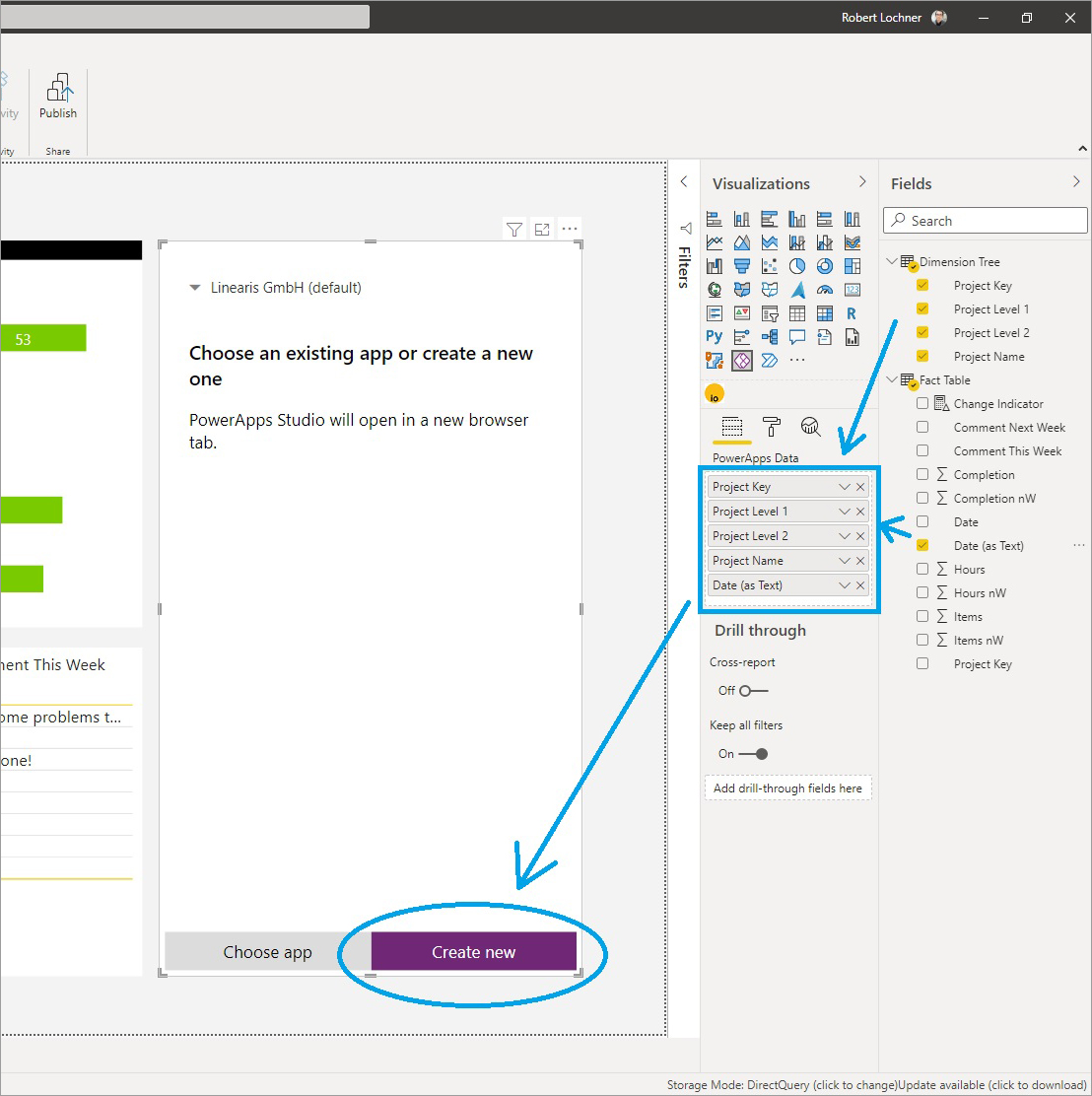Click the Choose app button
Image resolution: width=1092 pixels, height=1096 pixels.
click(267, 951)
